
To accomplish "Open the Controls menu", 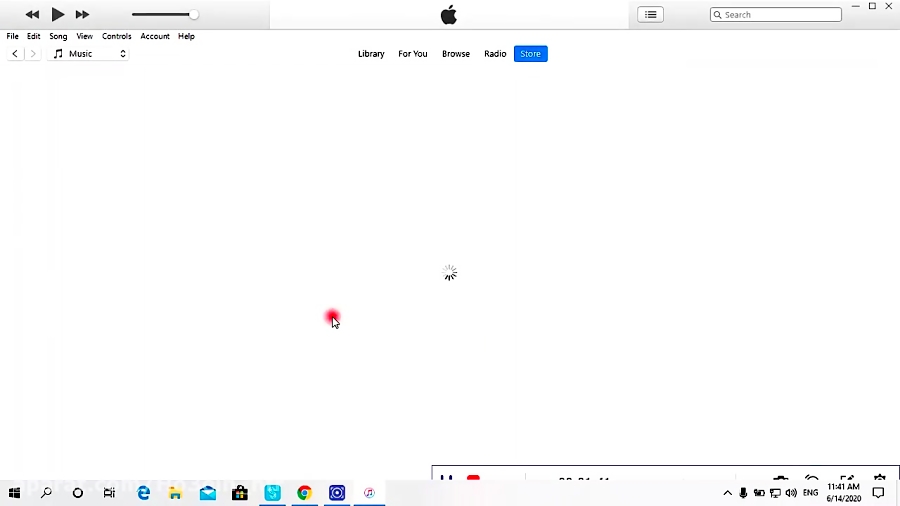I will pyautogui.click(x=117, y=36).
